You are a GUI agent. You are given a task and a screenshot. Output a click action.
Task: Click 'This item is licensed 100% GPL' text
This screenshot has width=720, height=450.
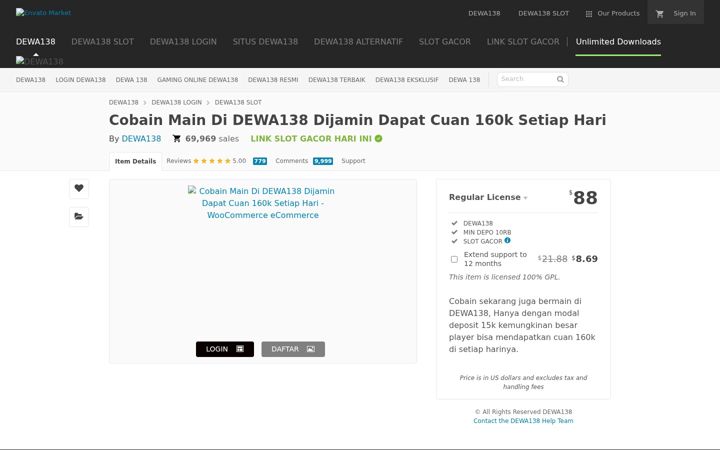(504, 277)
